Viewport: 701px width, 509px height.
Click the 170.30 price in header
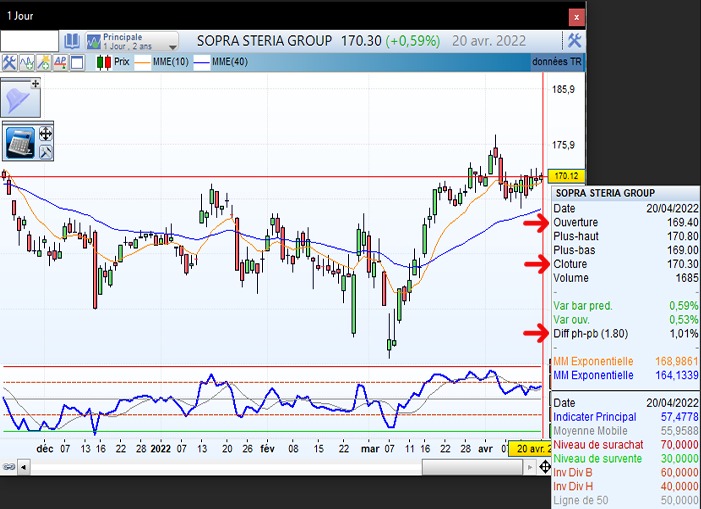[361, 41]
